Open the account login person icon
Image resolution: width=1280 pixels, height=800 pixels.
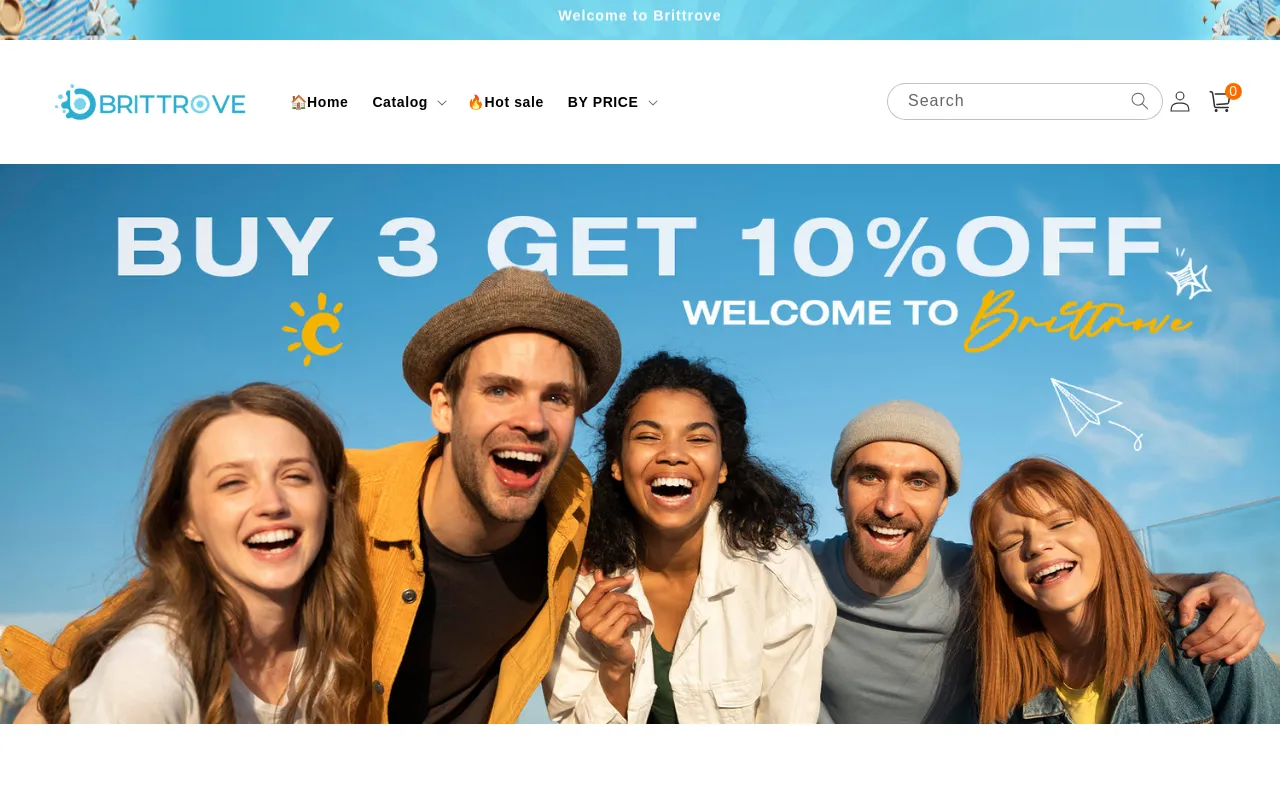1180,101
